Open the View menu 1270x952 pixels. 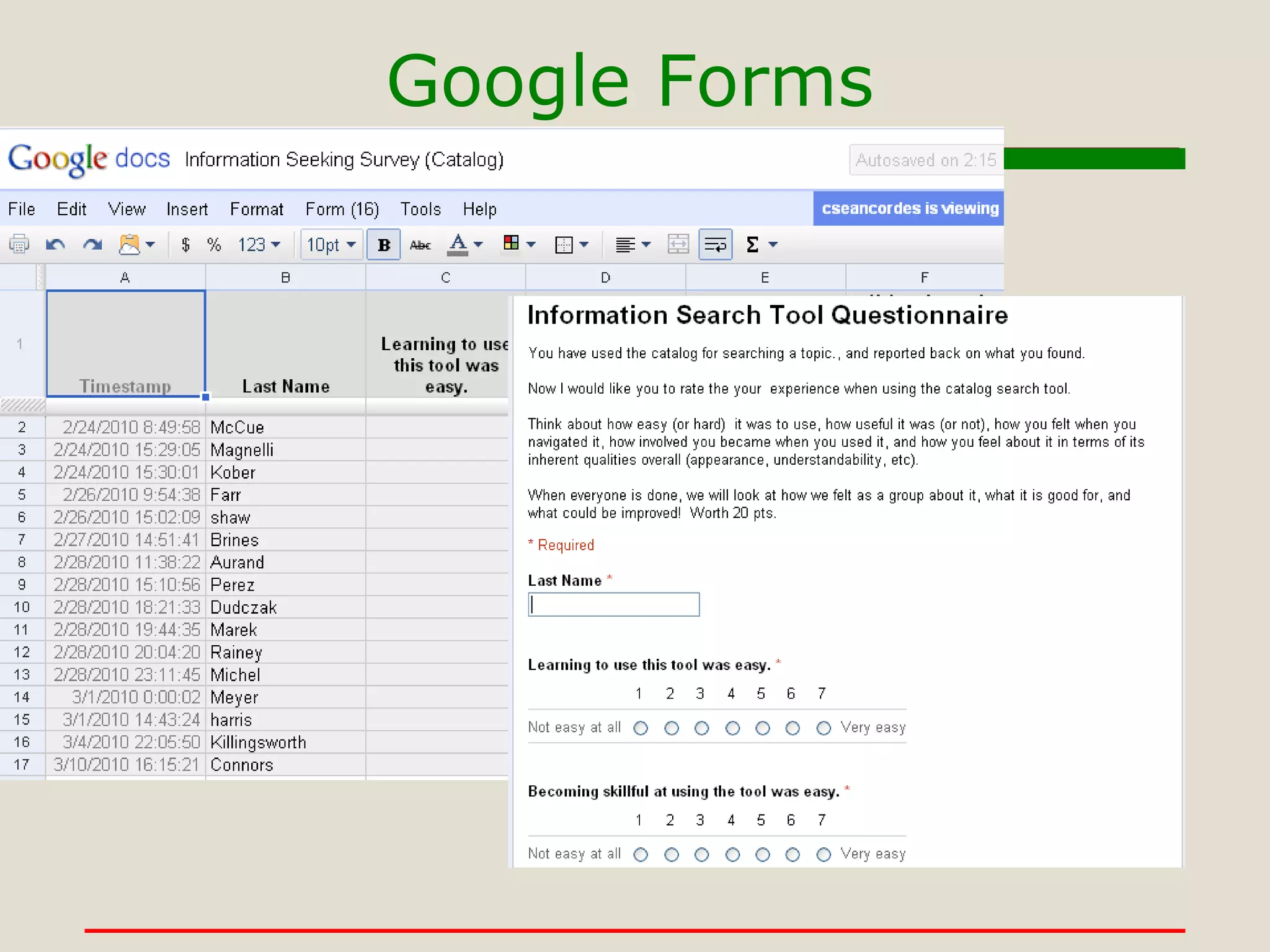click(127, 209)
